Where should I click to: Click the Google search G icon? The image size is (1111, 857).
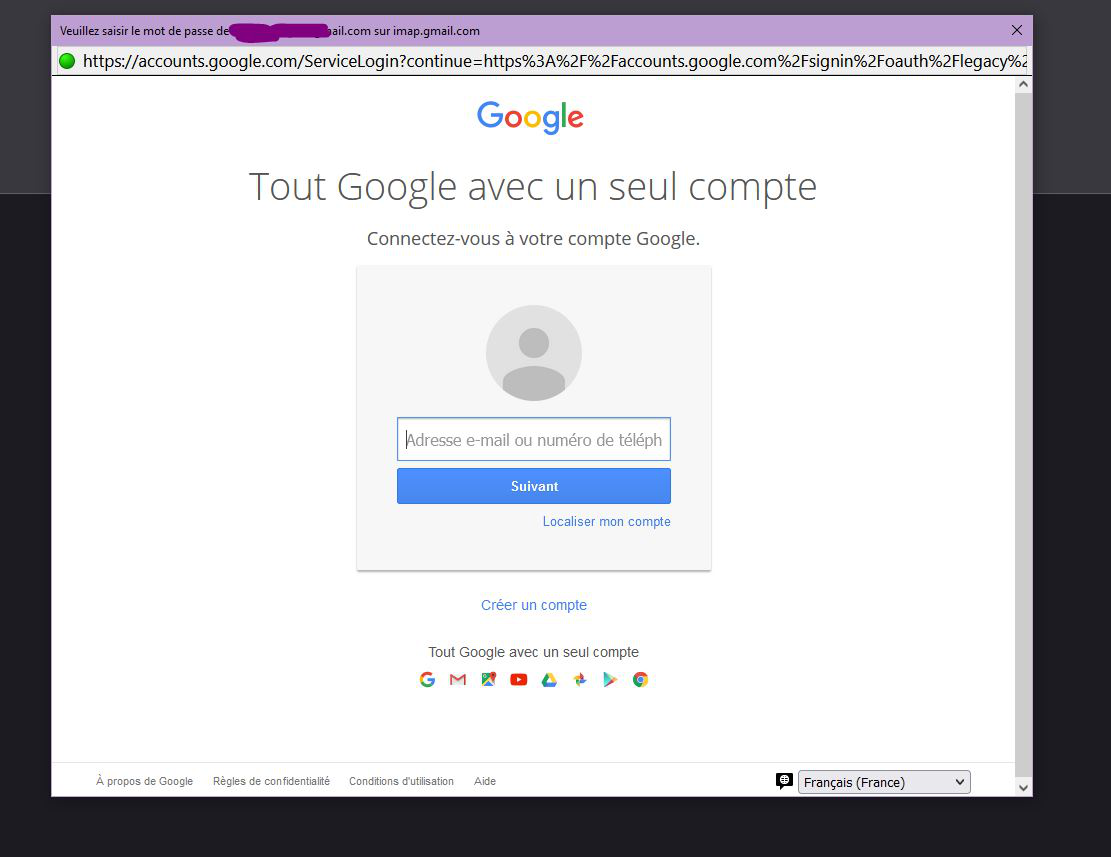coord(427,680)
